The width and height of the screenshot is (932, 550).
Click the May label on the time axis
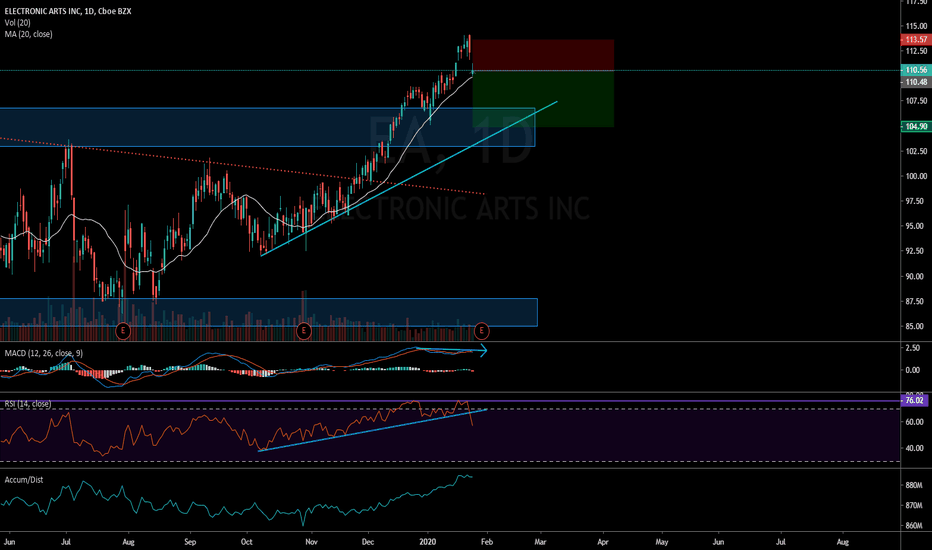[662, 542]
